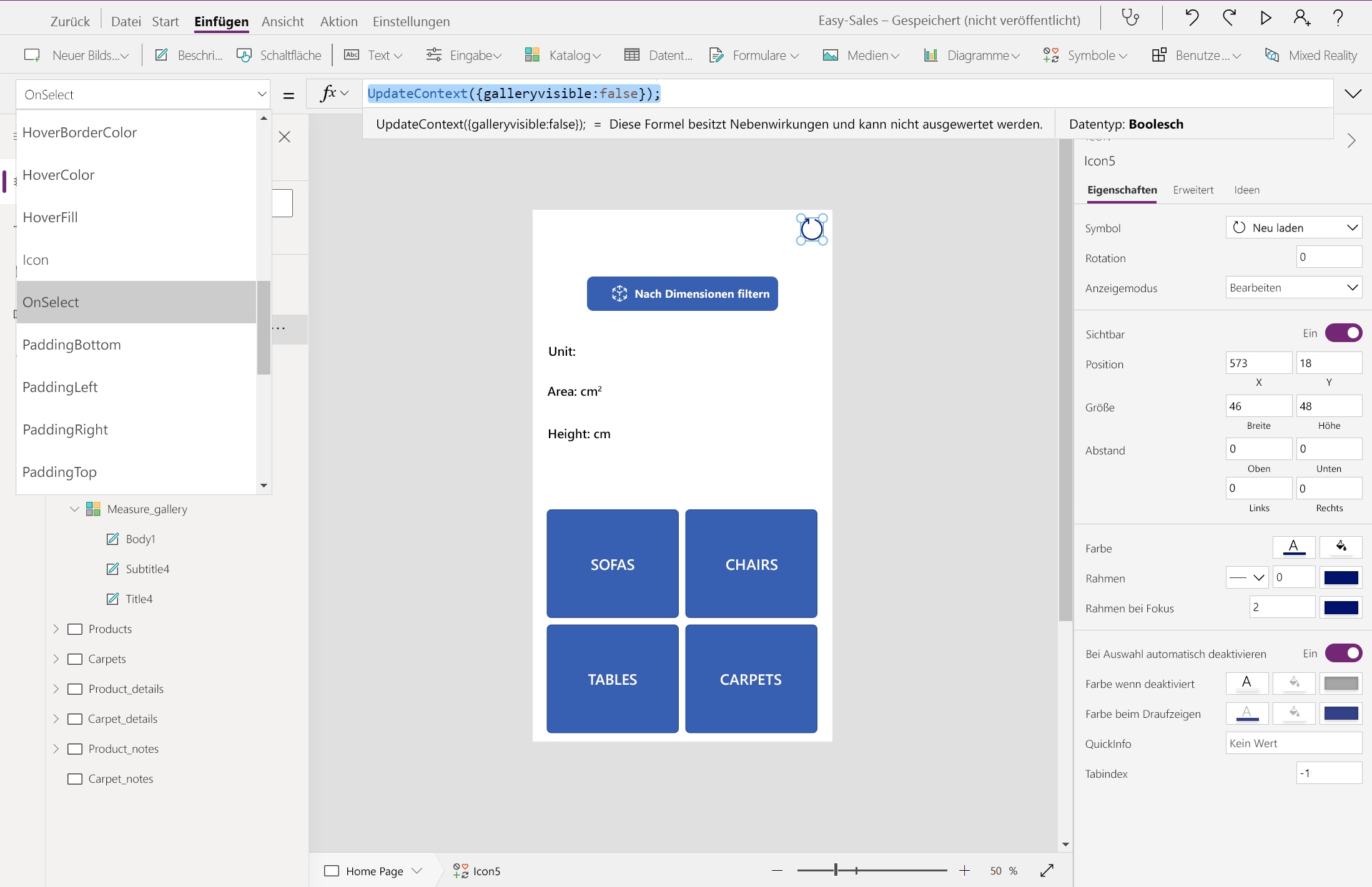Switch to the Erweitert tab
The image size is (1372, 887).
click(x=1193, y=190)
